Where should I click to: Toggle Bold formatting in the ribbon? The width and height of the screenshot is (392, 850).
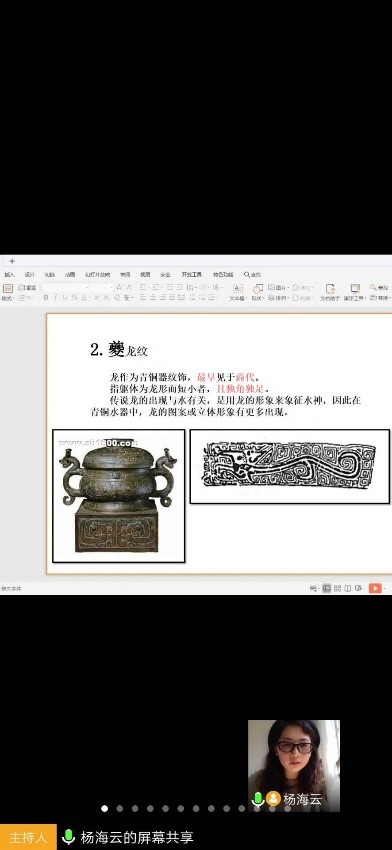pos(46,297)
